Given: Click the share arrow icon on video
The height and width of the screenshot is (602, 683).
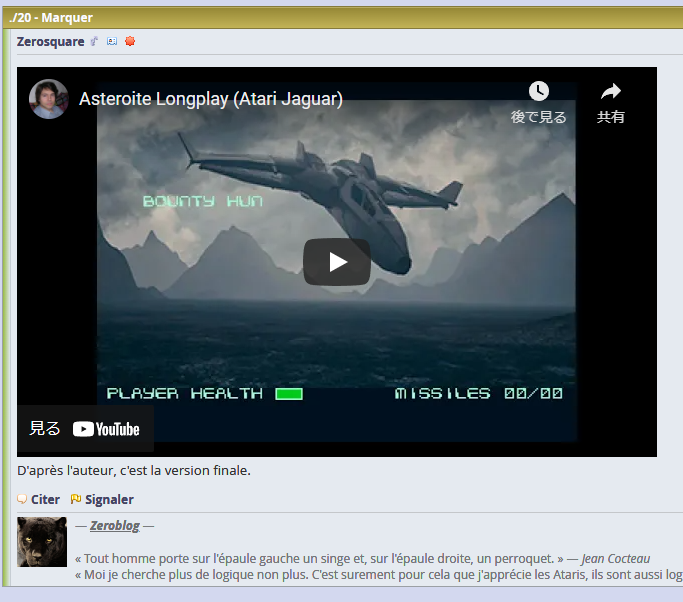Looking at the screenshot, I should [611, 91].
